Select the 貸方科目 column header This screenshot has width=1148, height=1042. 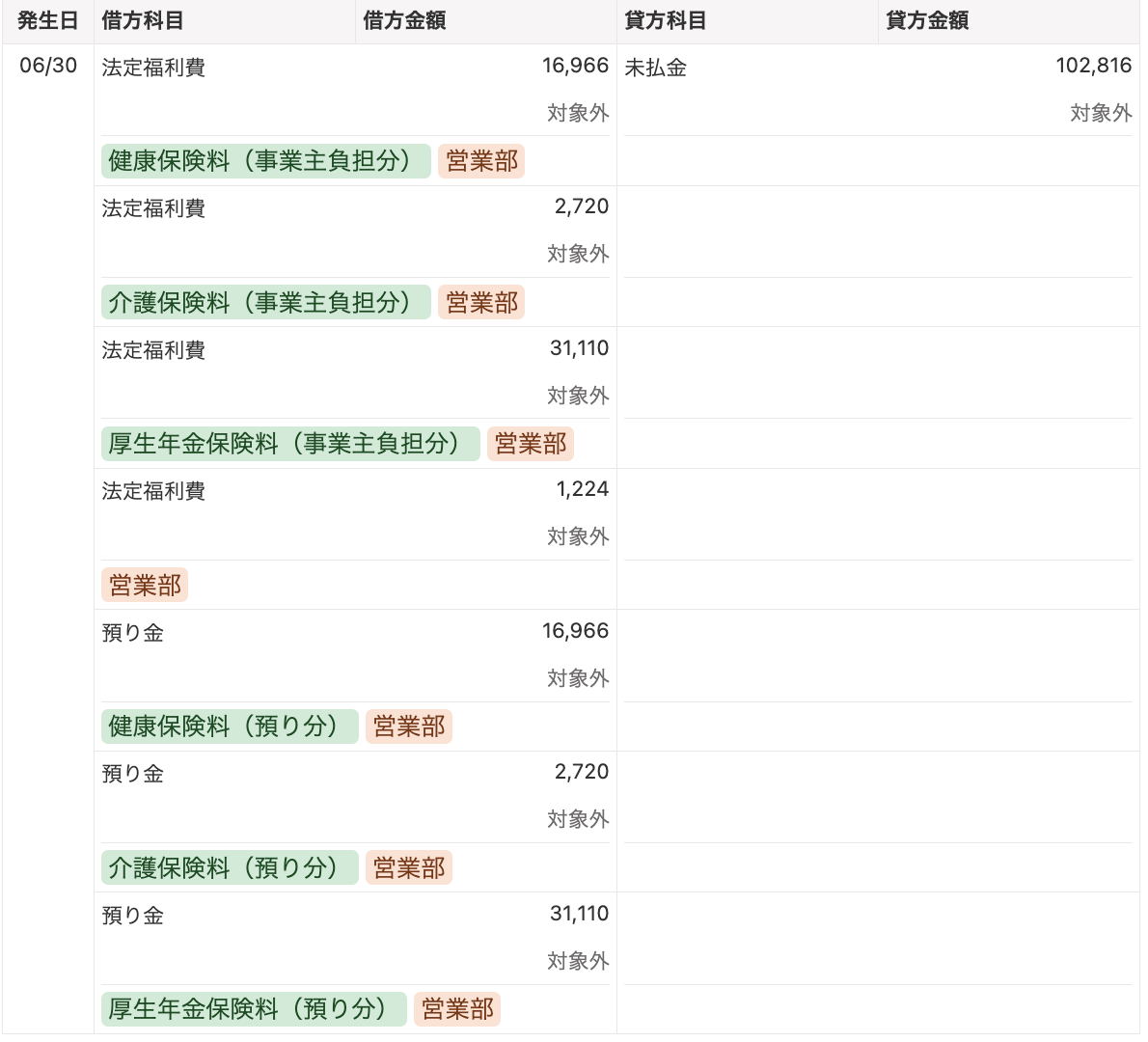pyautogui.click(x=748, y=20)
